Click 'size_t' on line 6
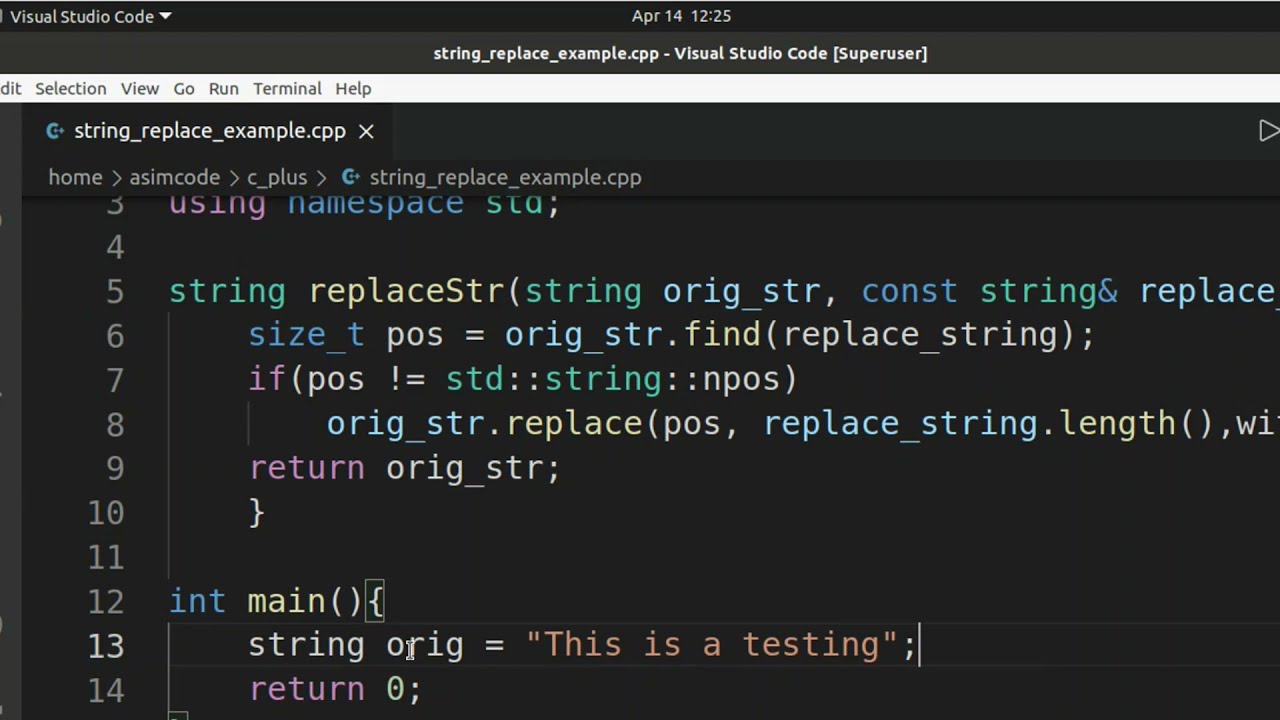Image resolution: width=1280 pixels, height=720 pixels. 306,335
